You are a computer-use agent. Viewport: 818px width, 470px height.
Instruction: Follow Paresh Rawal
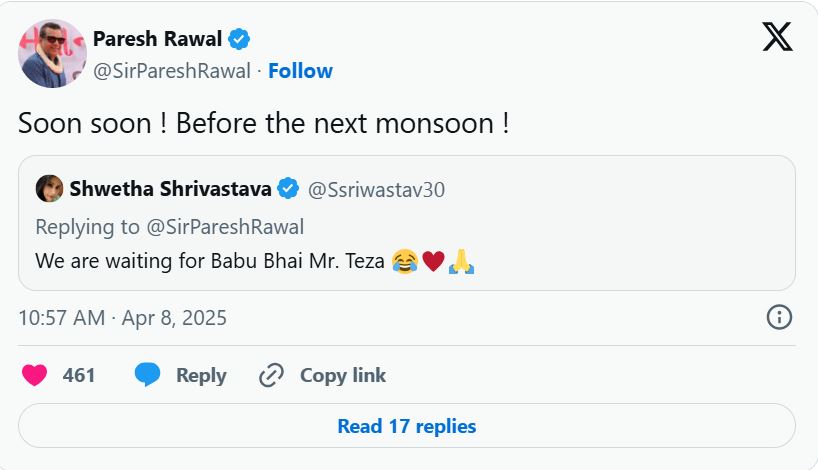pyautogui.click(x=300, y=71)
